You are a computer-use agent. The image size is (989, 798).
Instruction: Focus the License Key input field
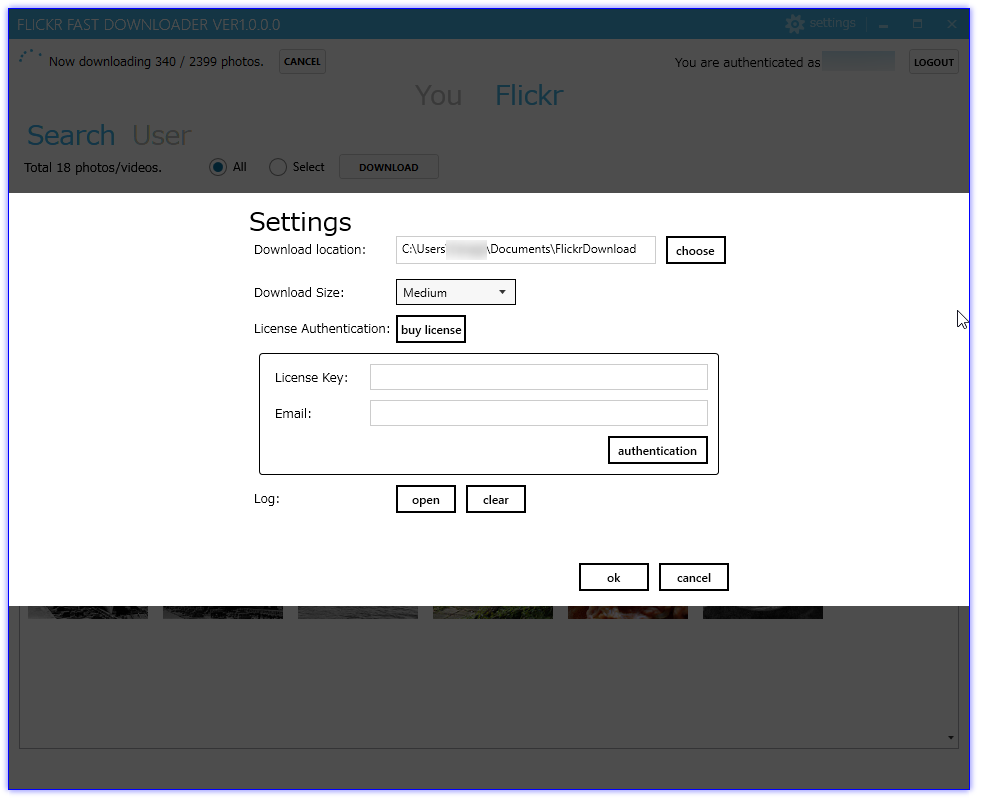pos(539,377)
